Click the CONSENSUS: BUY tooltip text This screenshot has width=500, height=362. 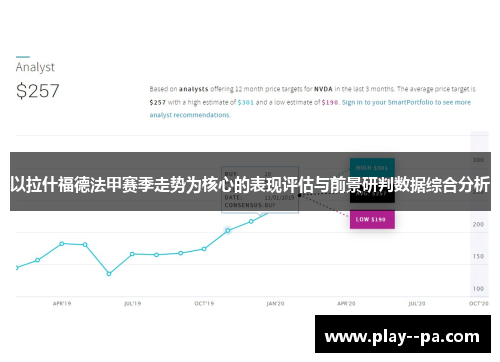tap(250, 205)
